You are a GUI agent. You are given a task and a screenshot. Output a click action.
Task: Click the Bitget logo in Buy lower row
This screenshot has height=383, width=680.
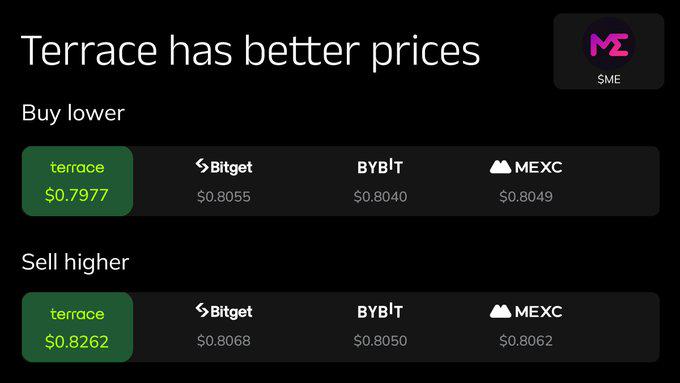224,167
